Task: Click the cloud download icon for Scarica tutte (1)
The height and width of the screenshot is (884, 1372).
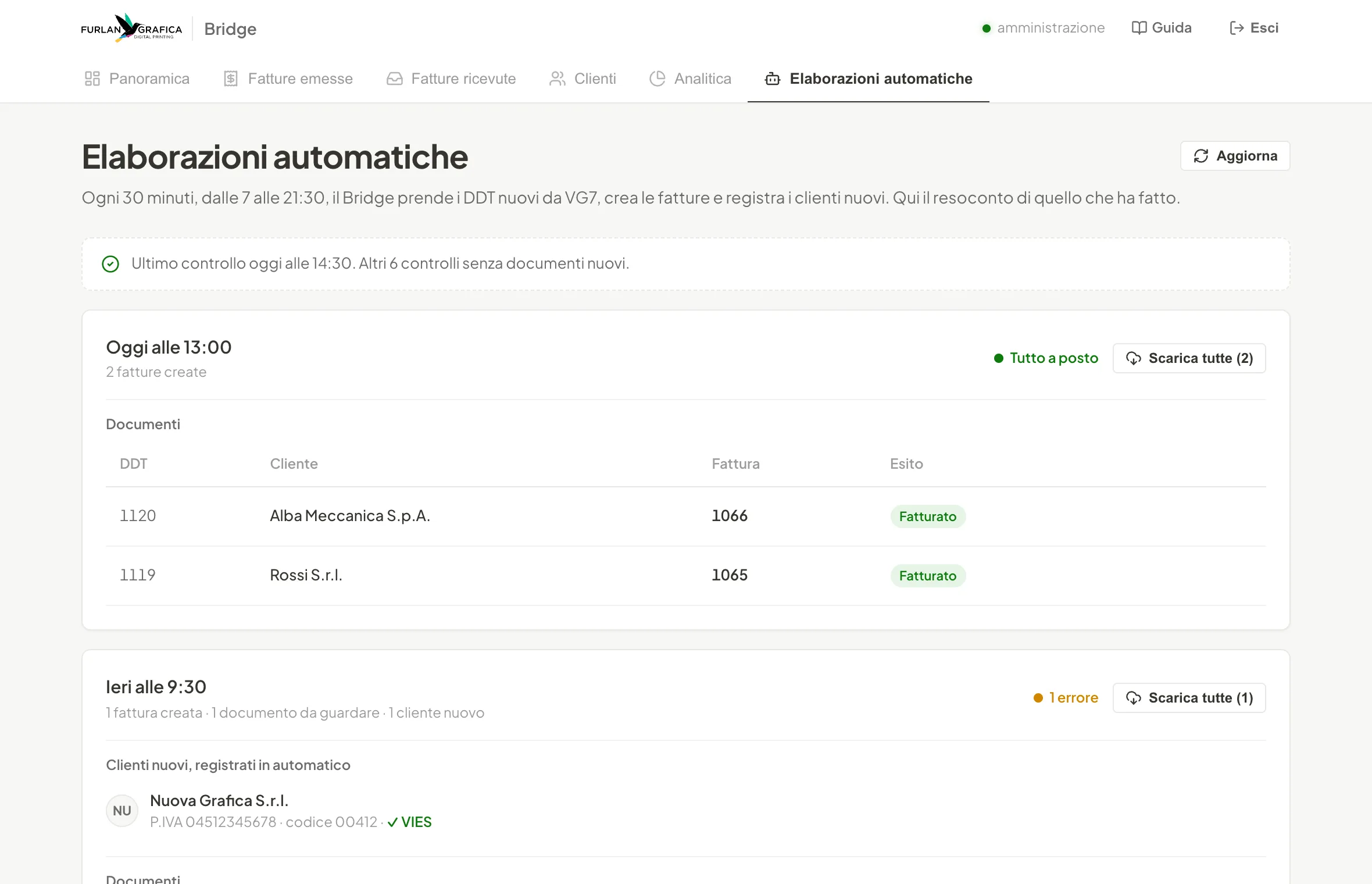Action: 1134,698
